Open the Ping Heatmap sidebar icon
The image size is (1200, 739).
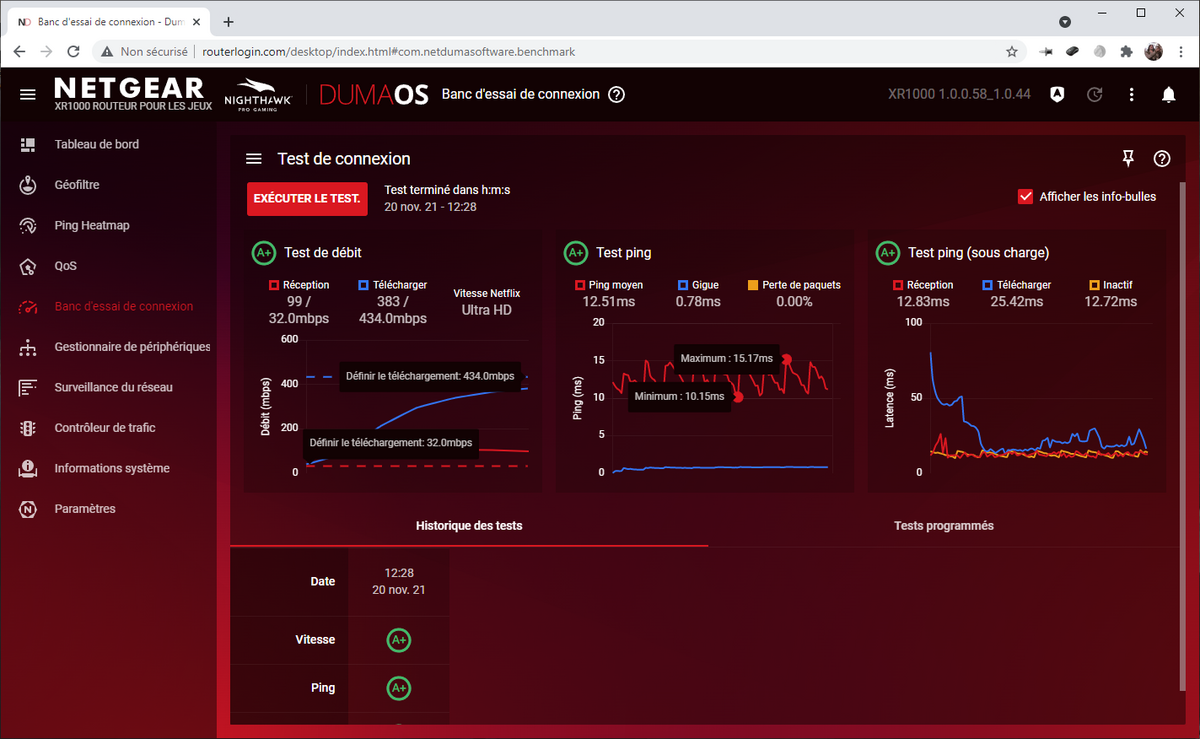click(x=28, y=226)
